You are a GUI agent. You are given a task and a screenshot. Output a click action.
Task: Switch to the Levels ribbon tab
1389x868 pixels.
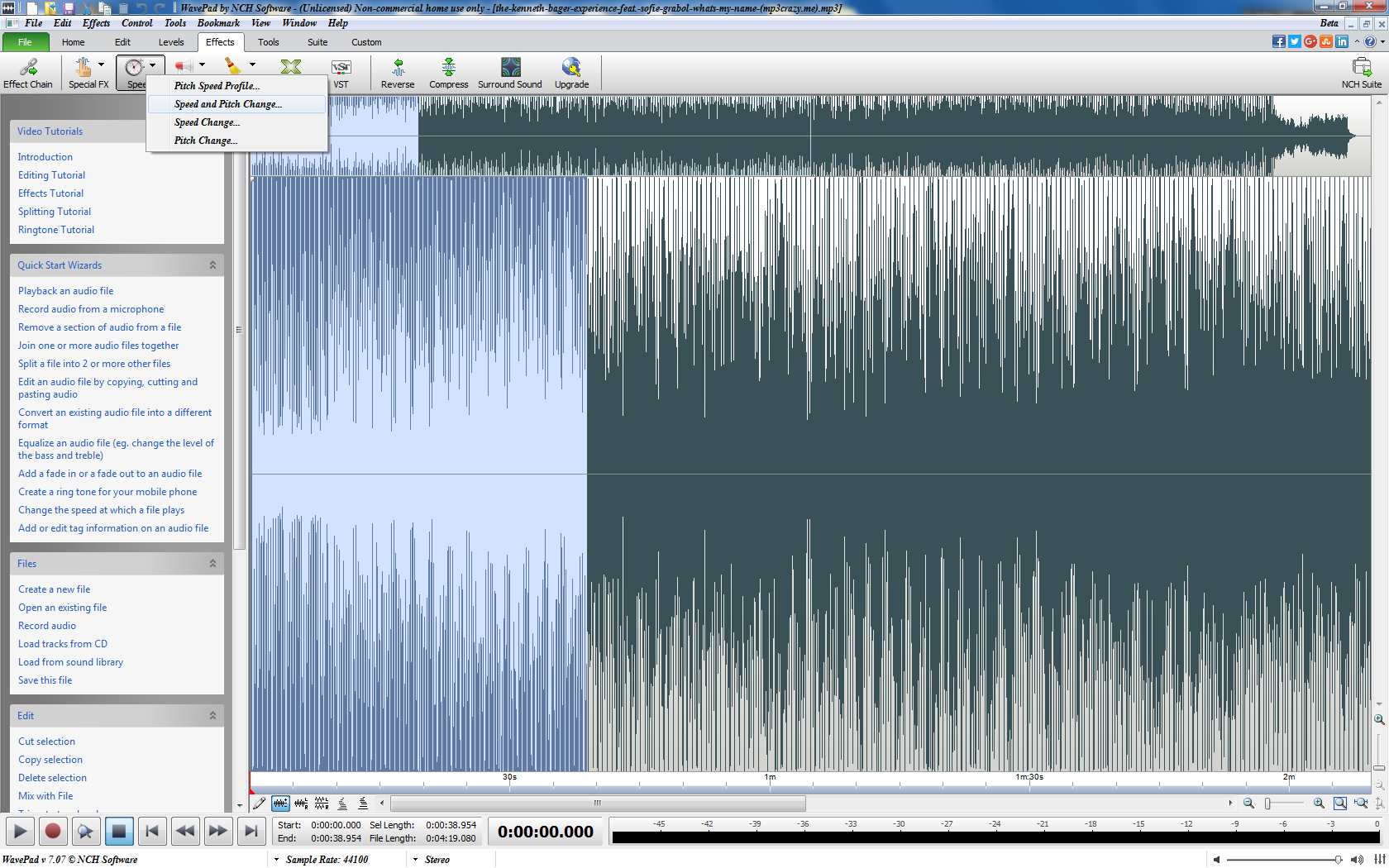[171, 42]
